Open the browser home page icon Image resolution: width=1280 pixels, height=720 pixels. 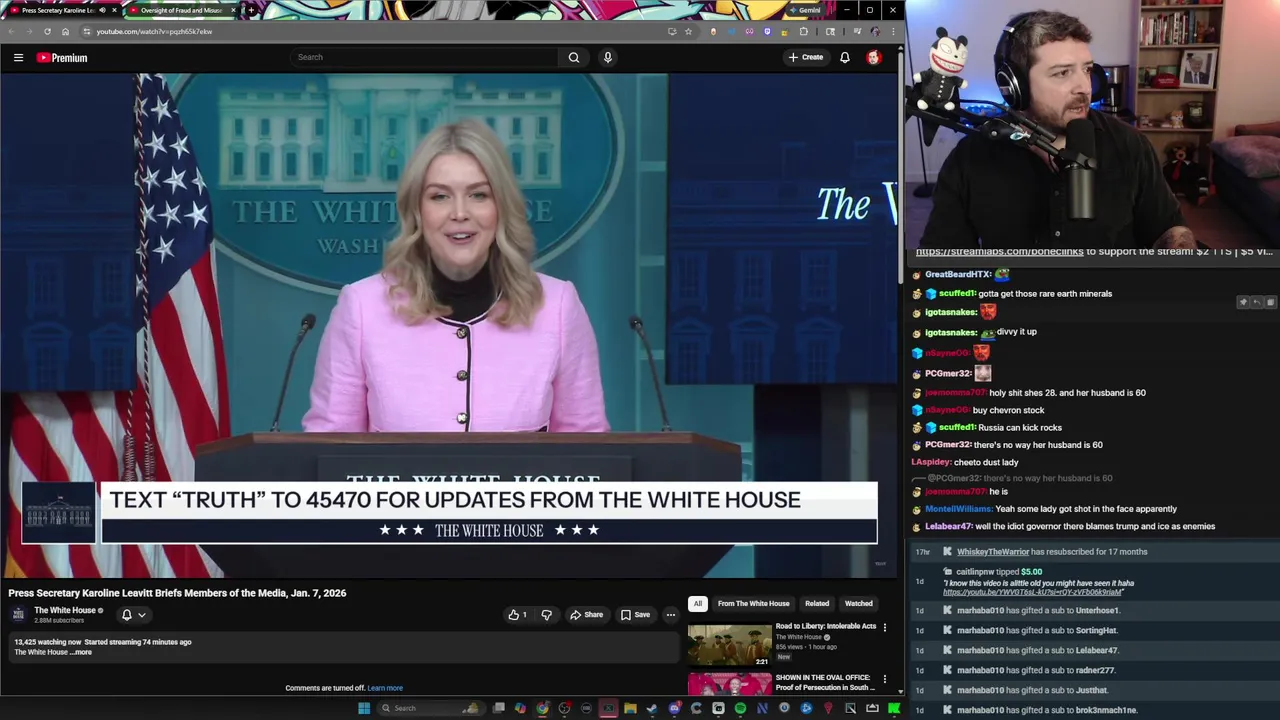(65, 31)
